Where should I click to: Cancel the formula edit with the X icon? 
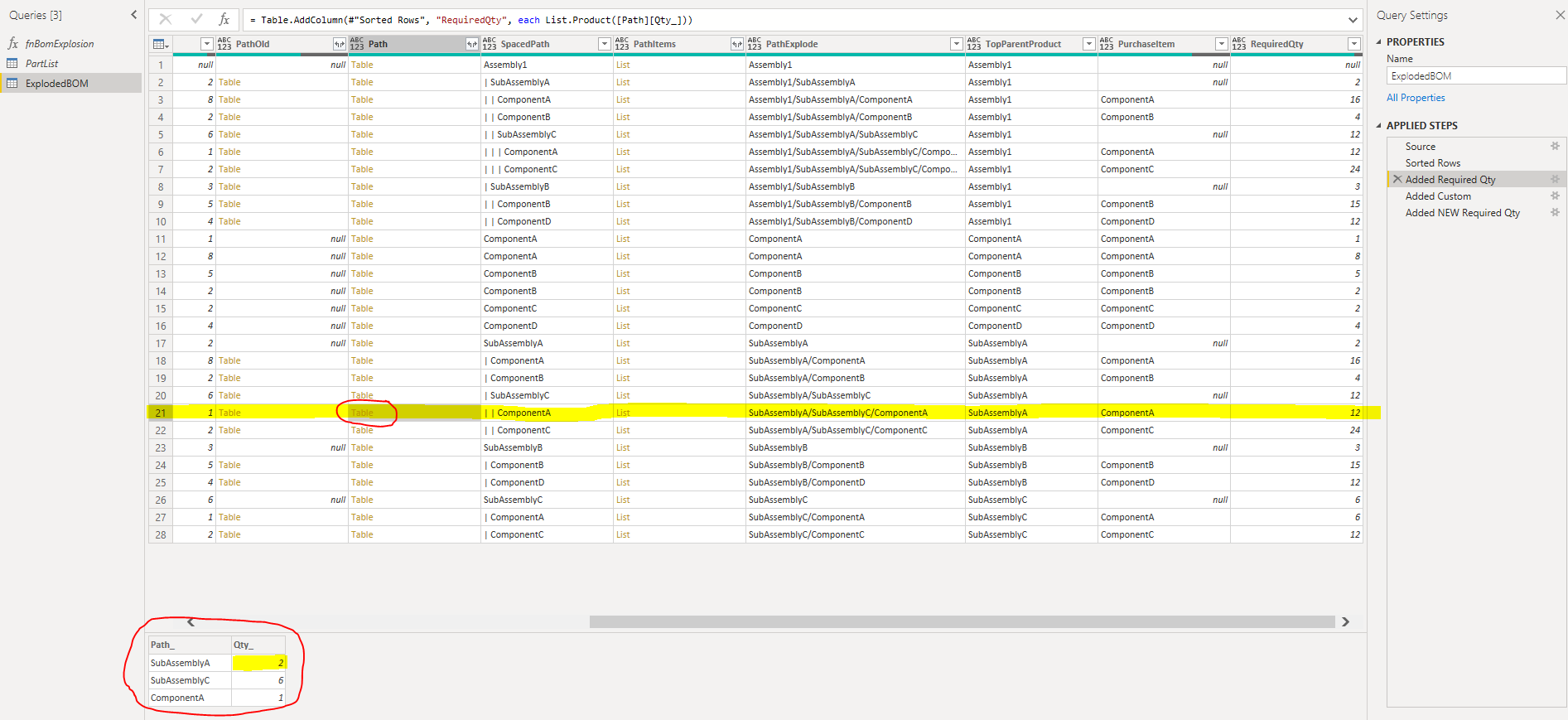pos(166,19)
